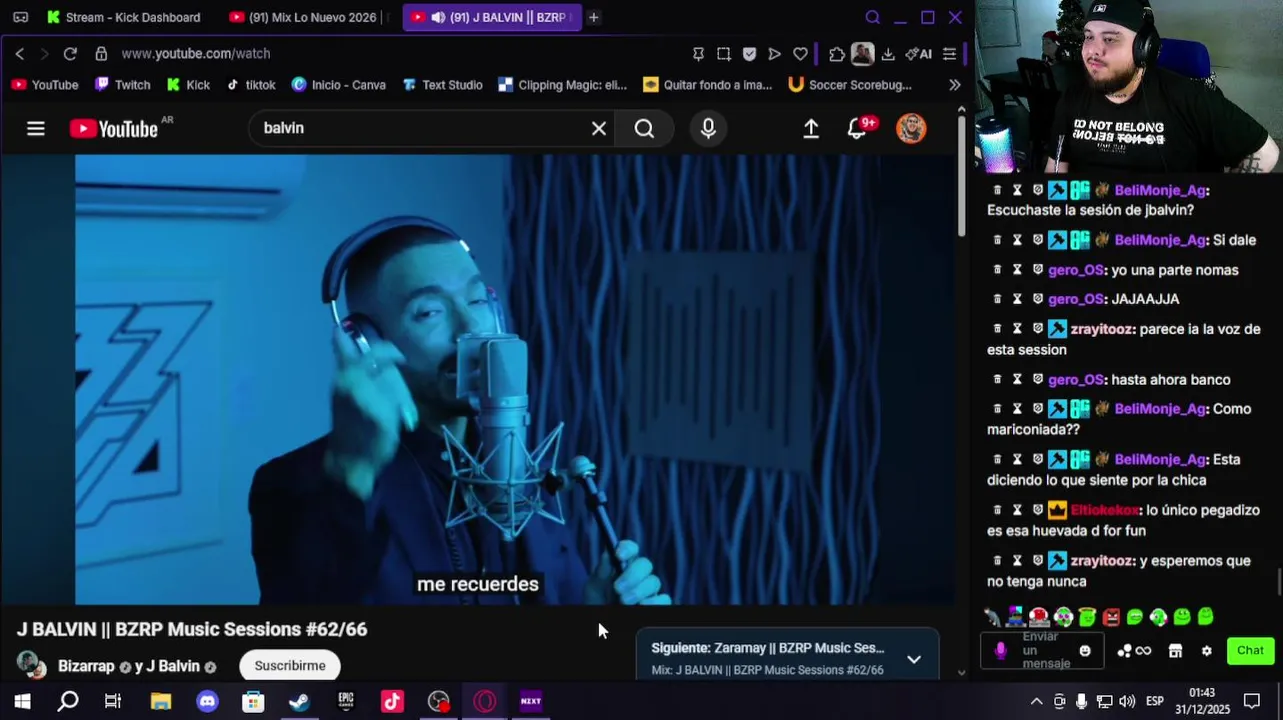Open YouTube notifications bell
The image size is (1283, 720).
point(858,128)
